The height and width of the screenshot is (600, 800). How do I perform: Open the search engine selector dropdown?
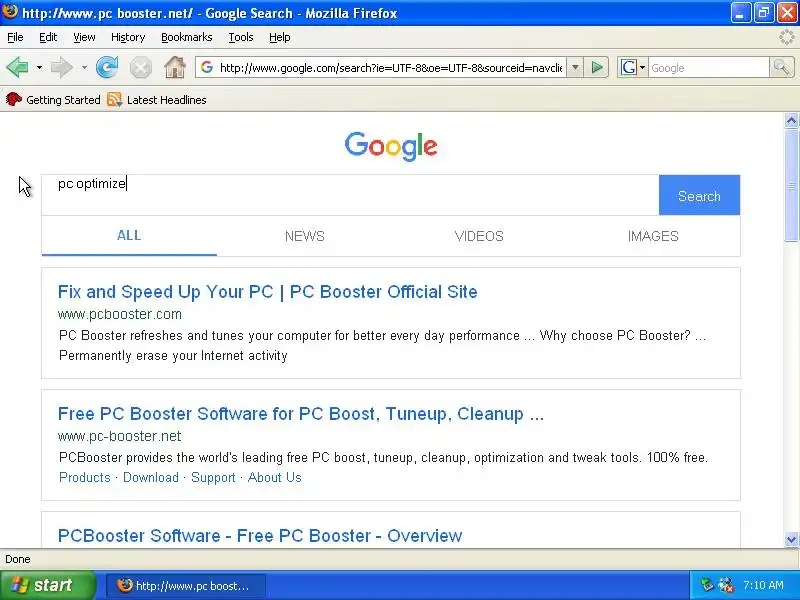pyautogui.click(x=642, y=67)
